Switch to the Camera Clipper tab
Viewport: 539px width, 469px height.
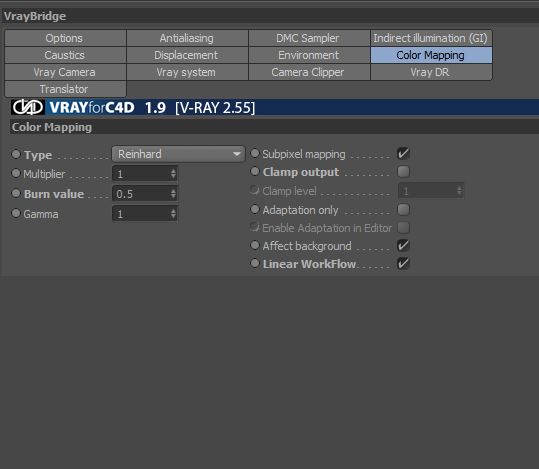pyautogui.click(x=309, y=72)
